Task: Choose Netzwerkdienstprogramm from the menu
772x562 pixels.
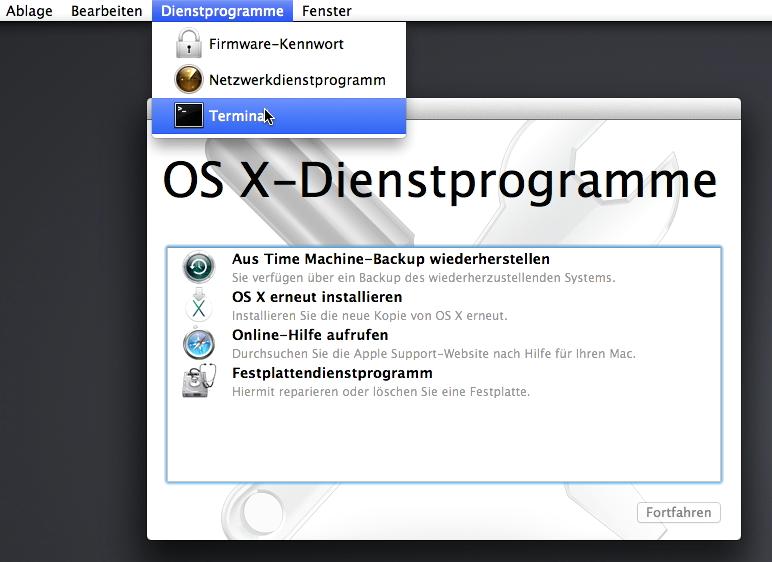Action: click(279, 80)
